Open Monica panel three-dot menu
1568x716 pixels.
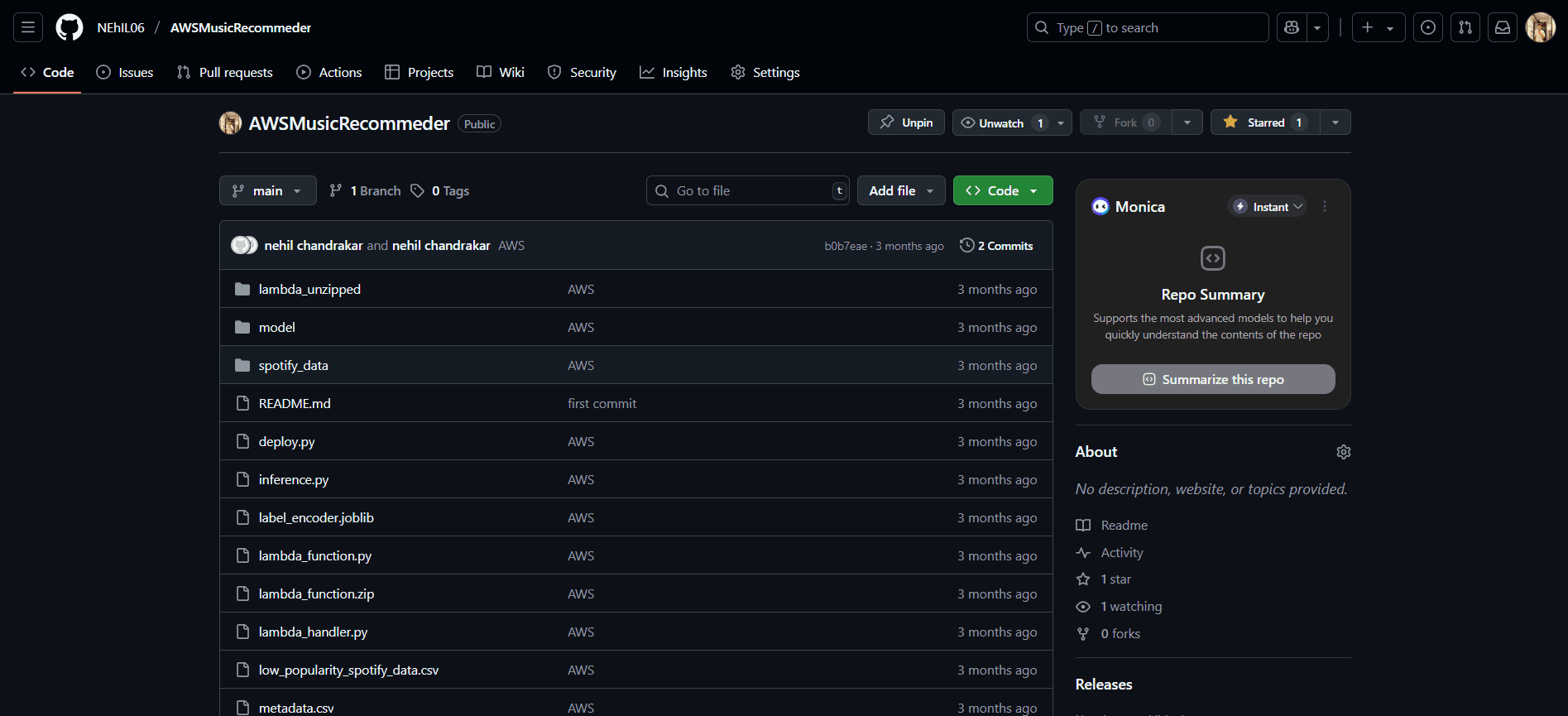[1325, 207]
